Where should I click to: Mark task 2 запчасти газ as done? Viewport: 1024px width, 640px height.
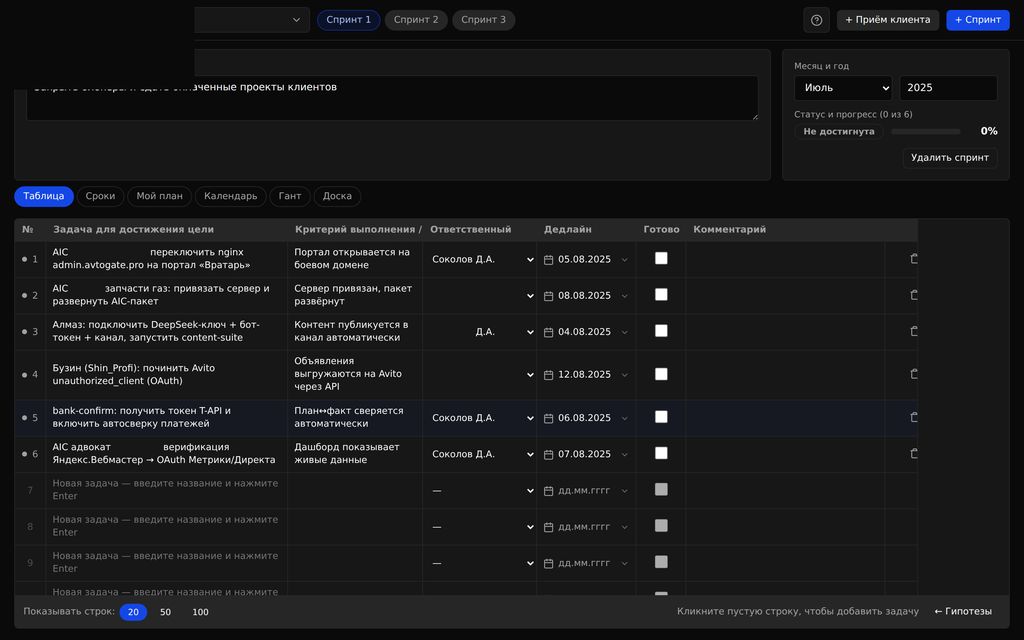661,295
